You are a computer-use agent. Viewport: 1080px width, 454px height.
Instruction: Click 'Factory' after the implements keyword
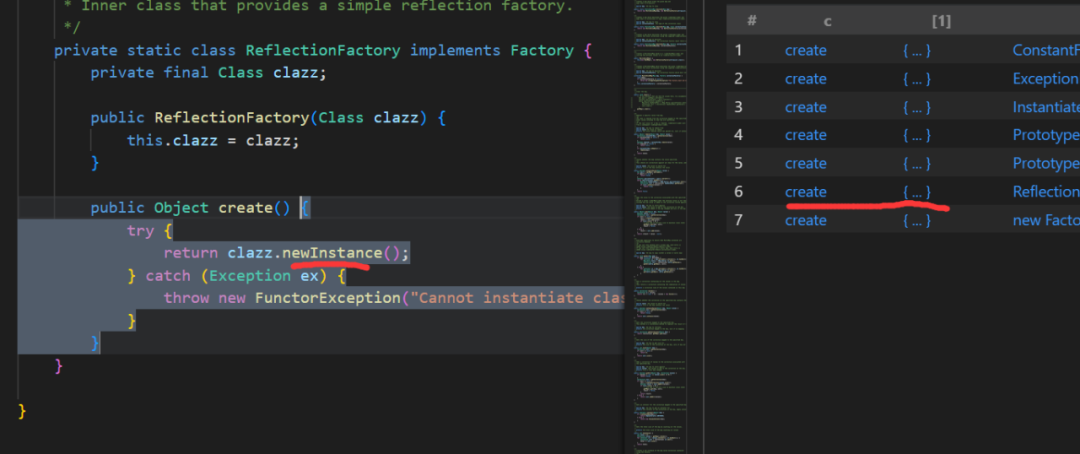click(542, 50)
